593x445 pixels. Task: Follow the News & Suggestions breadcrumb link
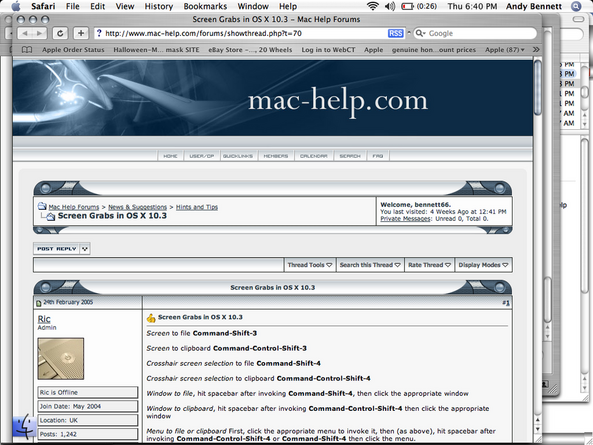tap(137, 207)
